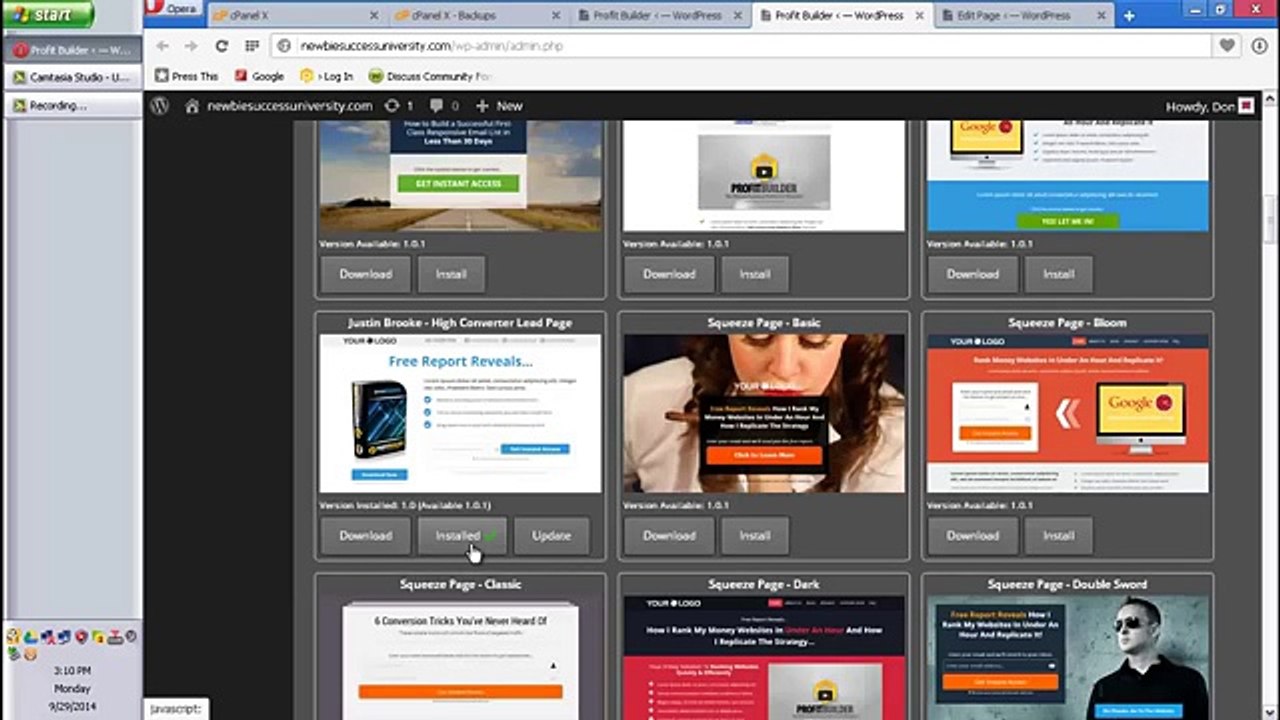The width and height of the screenshot is (1280, 720).
Task: Open the comments bubble icon showing 0
Action: (445, 106)
